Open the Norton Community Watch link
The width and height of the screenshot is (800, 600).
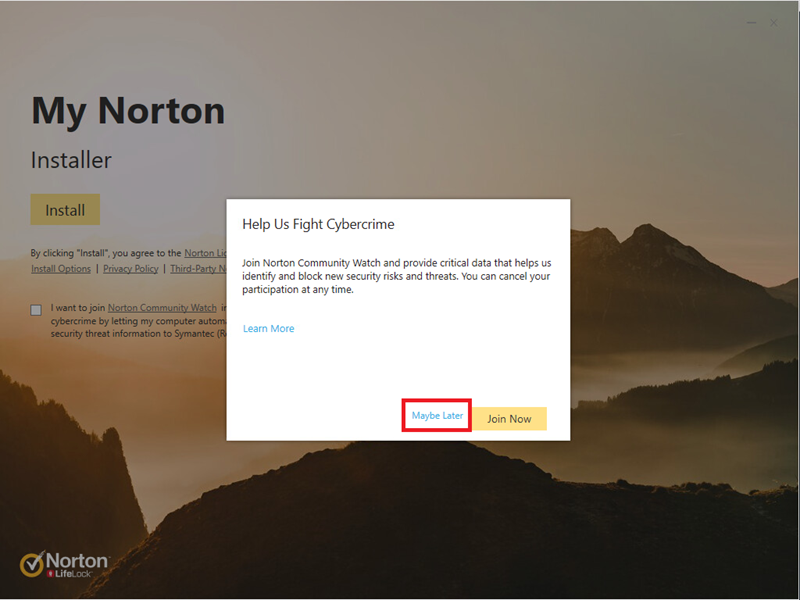point(162,308)
